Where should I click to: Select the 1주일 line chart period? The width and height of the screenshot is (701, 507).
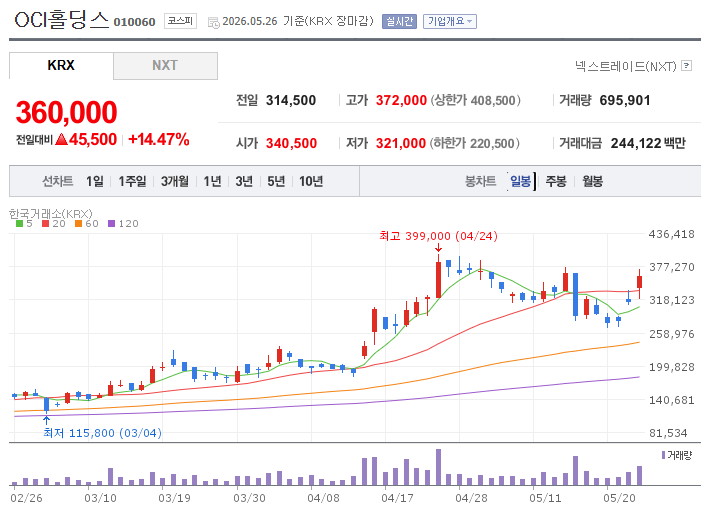click(132, 181)
